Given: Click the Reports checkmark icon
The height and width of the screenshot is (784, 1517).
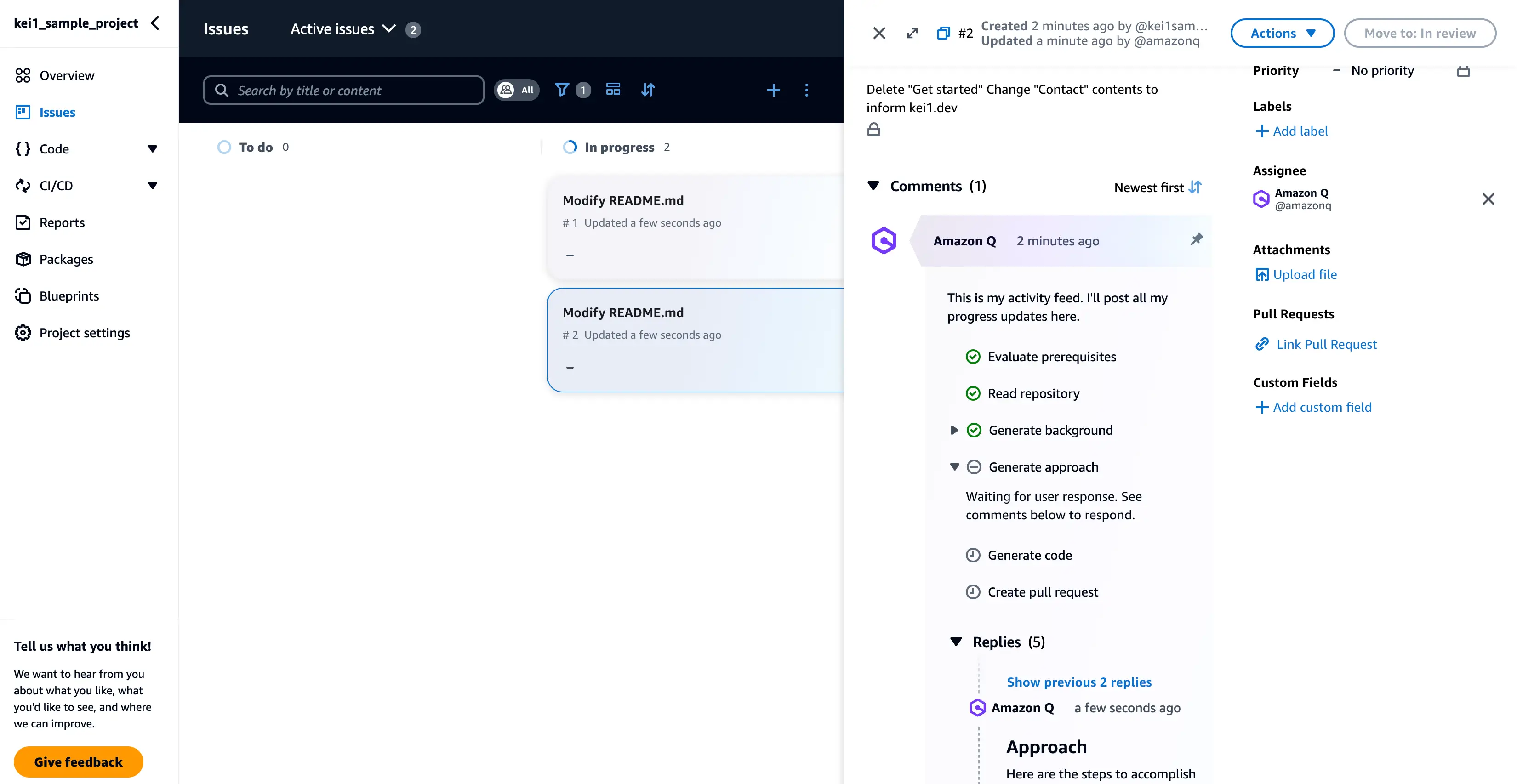Looking at the screenshot, I should coord(23,222).
